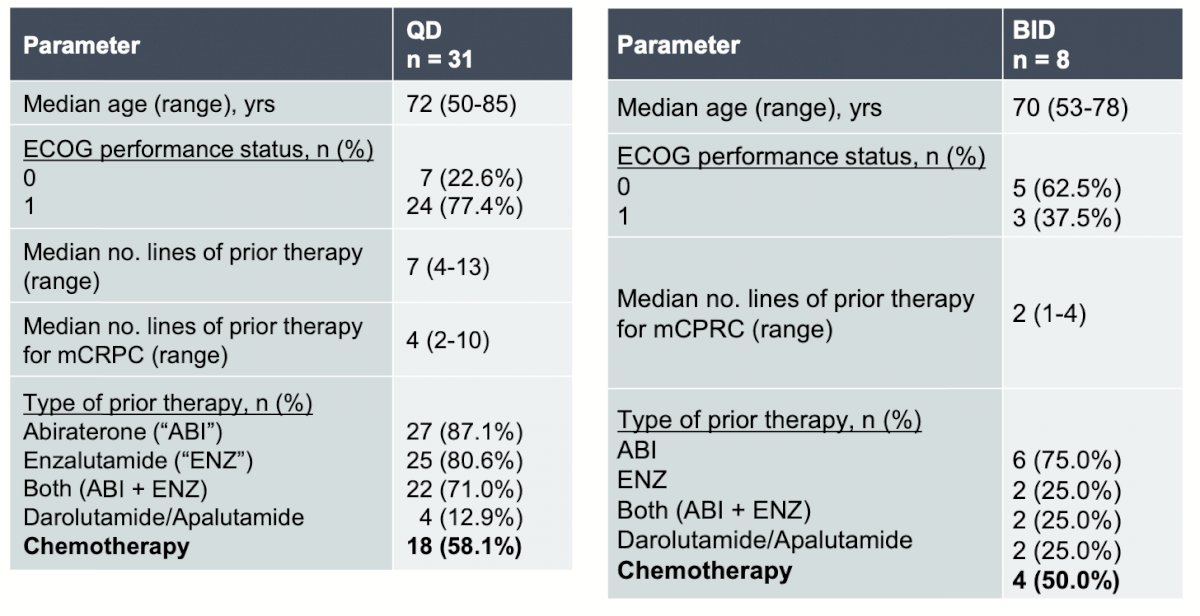This screenshot has width=1200, height=616.
Task: Select the 4 (2-10) mCRPC value
Action: [x=449, y=340]
